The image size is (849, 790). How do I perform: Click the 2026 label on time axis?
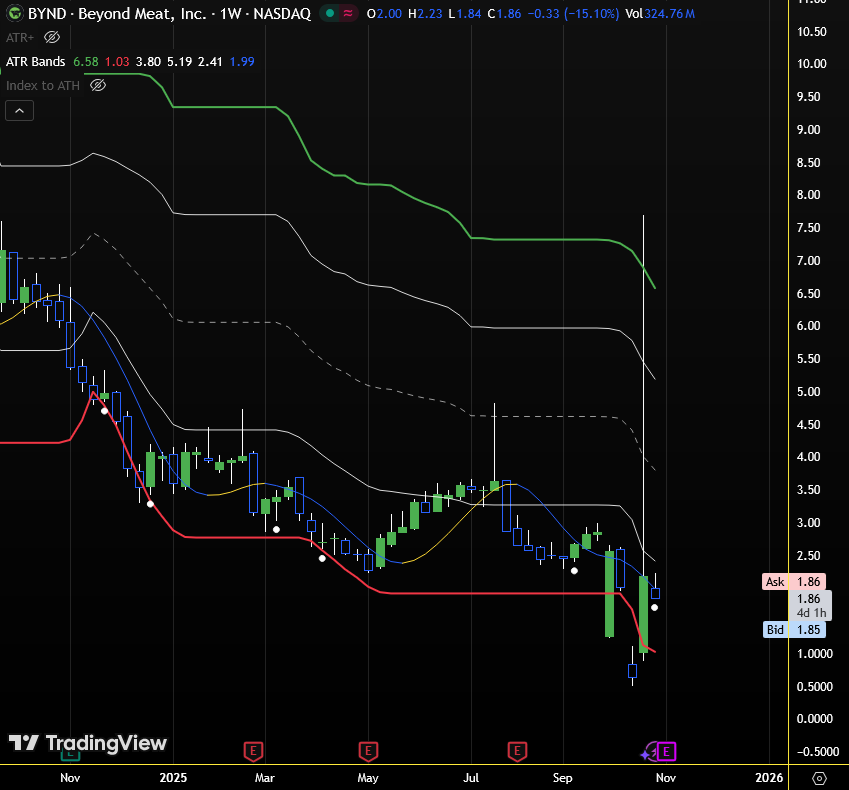click(x=769, y=778)
